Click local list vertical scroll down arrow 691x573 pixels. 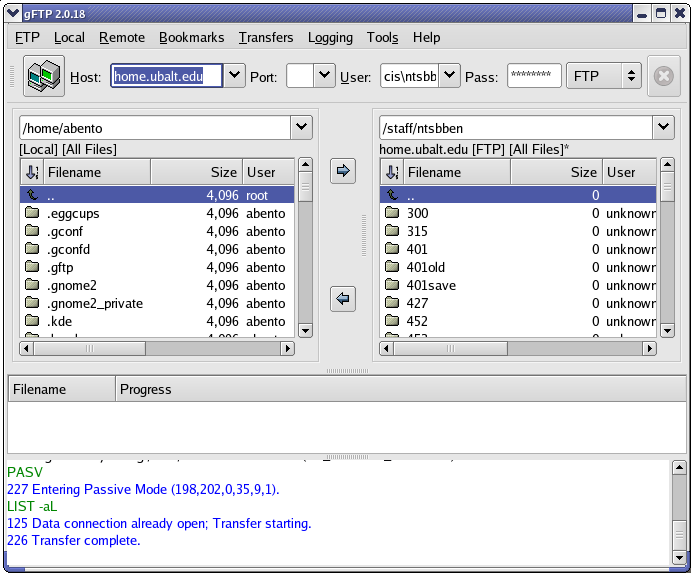click(305, 330)
